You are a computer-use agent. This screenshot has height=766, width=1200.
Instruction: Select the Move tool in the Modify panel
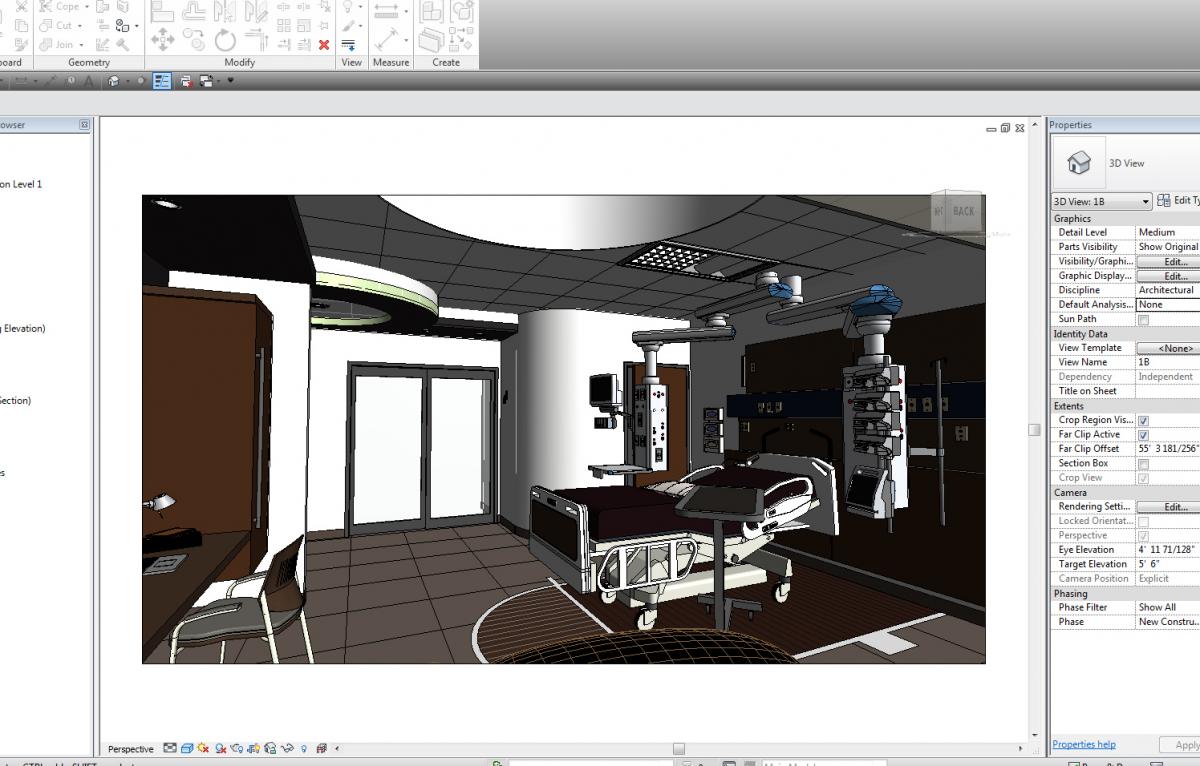tap(163, 40)
